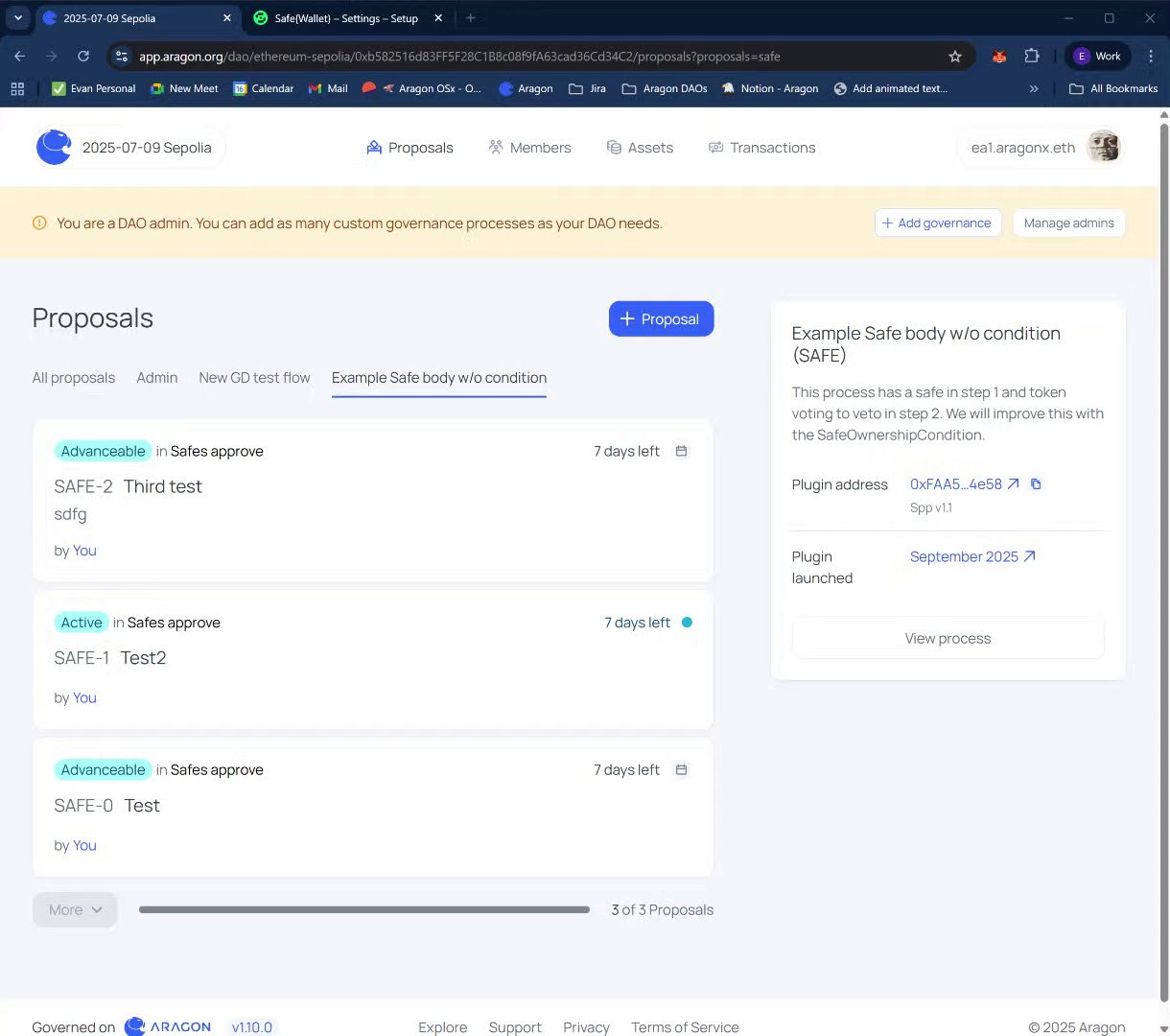1170x1036 pixels.
Task: Go to the Transactions nav item
Action: coord(761,148)
